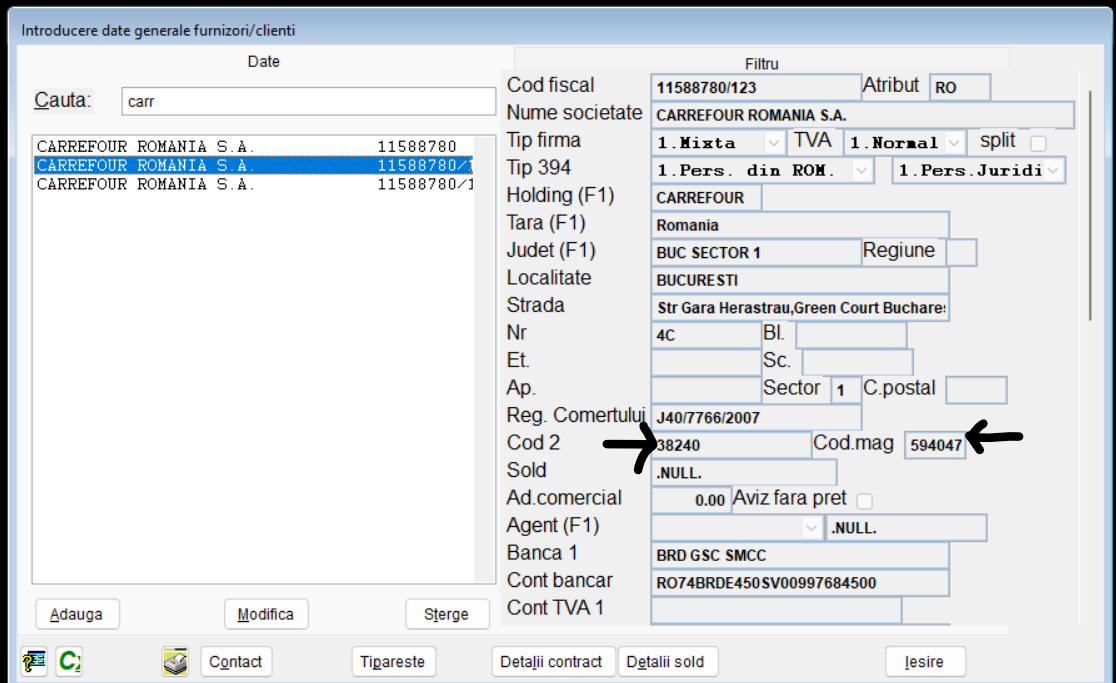
Task: Click the Sc. field
Action: 857,363
